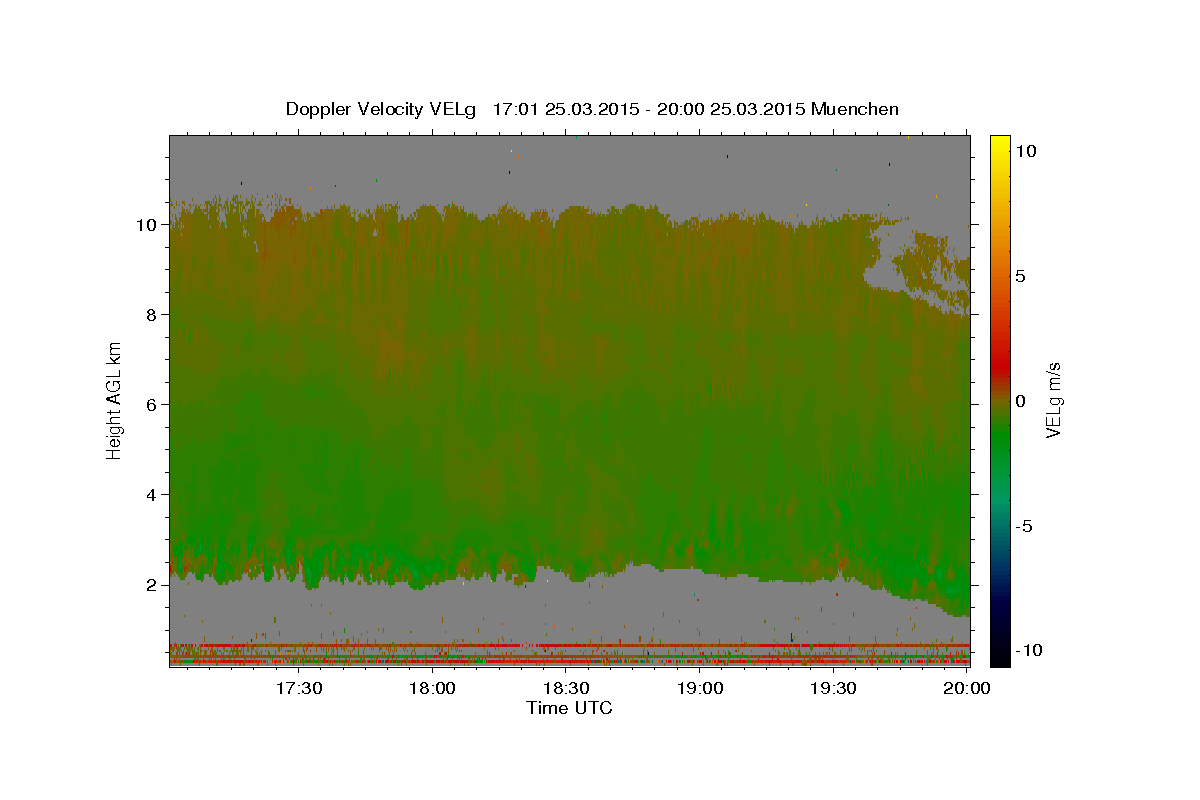Click the 'Height AGL km' axis title
The image size is (1200, 800).
click(x=114, y=400)
